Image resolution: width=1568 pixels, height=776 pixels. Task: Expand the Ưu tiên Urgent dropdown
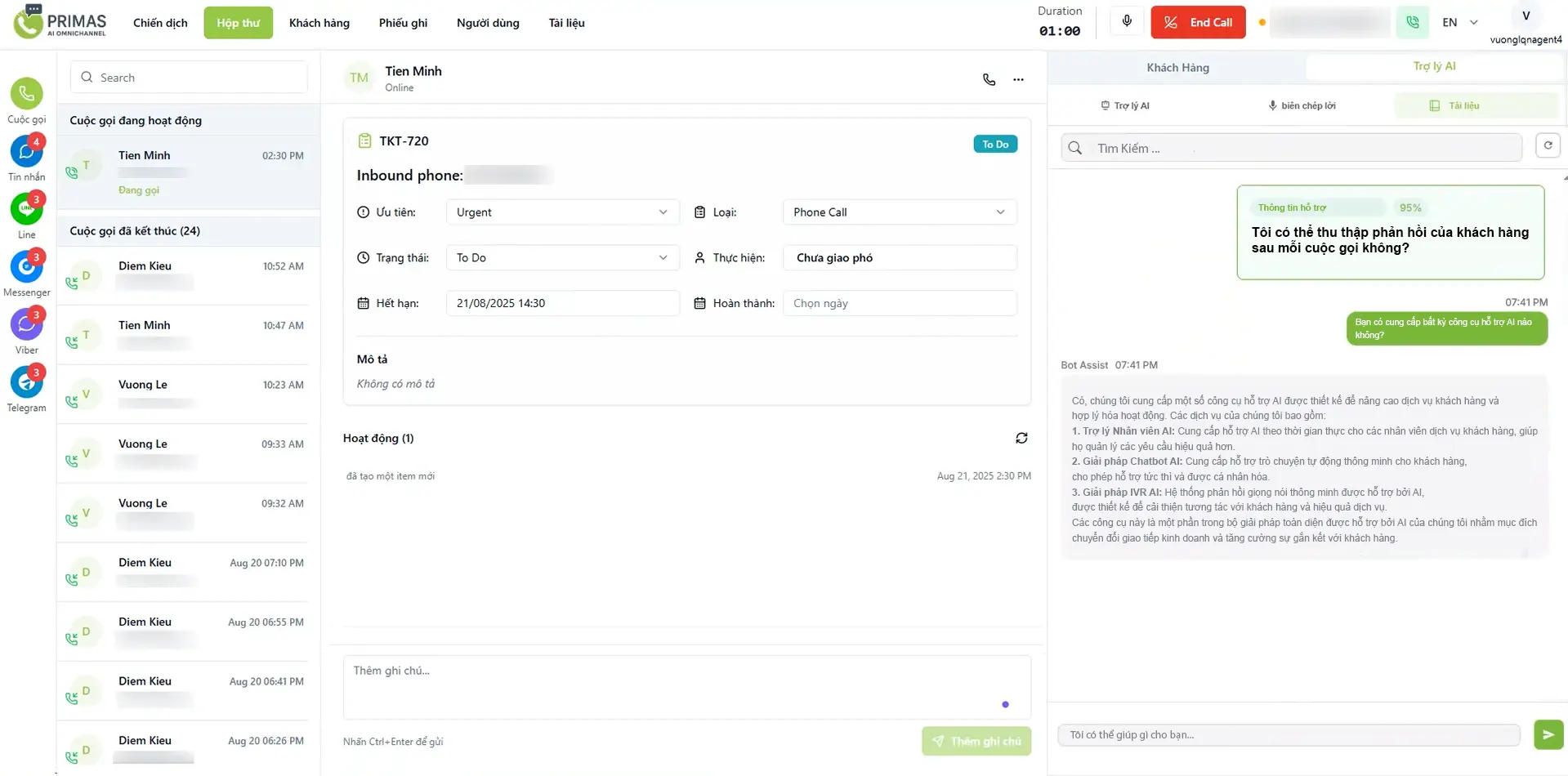[x=562, y=212]
